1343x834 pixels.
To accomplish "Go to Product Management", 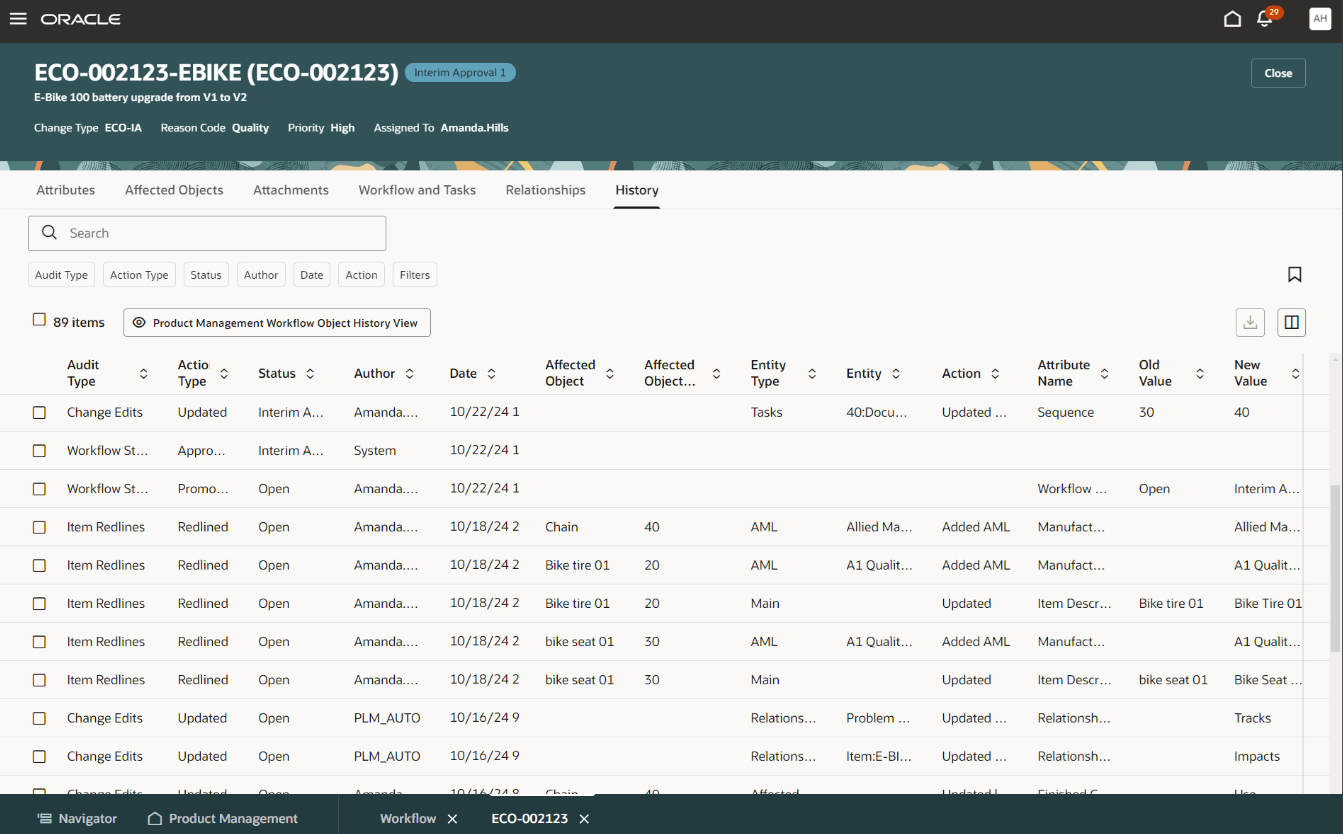I will coord(223,818).
